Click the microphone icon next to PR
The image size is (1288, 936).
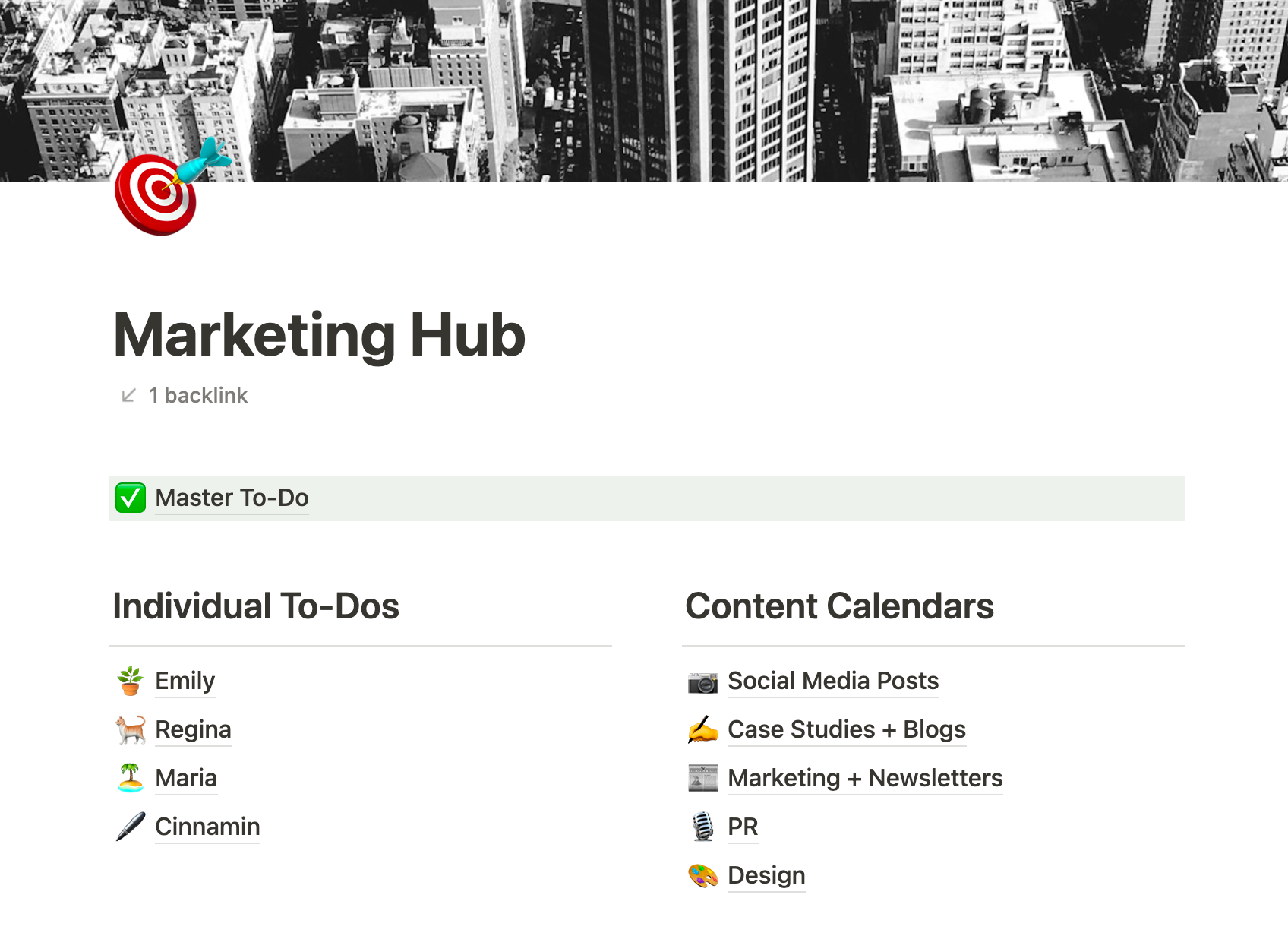(x=703, y=827)
